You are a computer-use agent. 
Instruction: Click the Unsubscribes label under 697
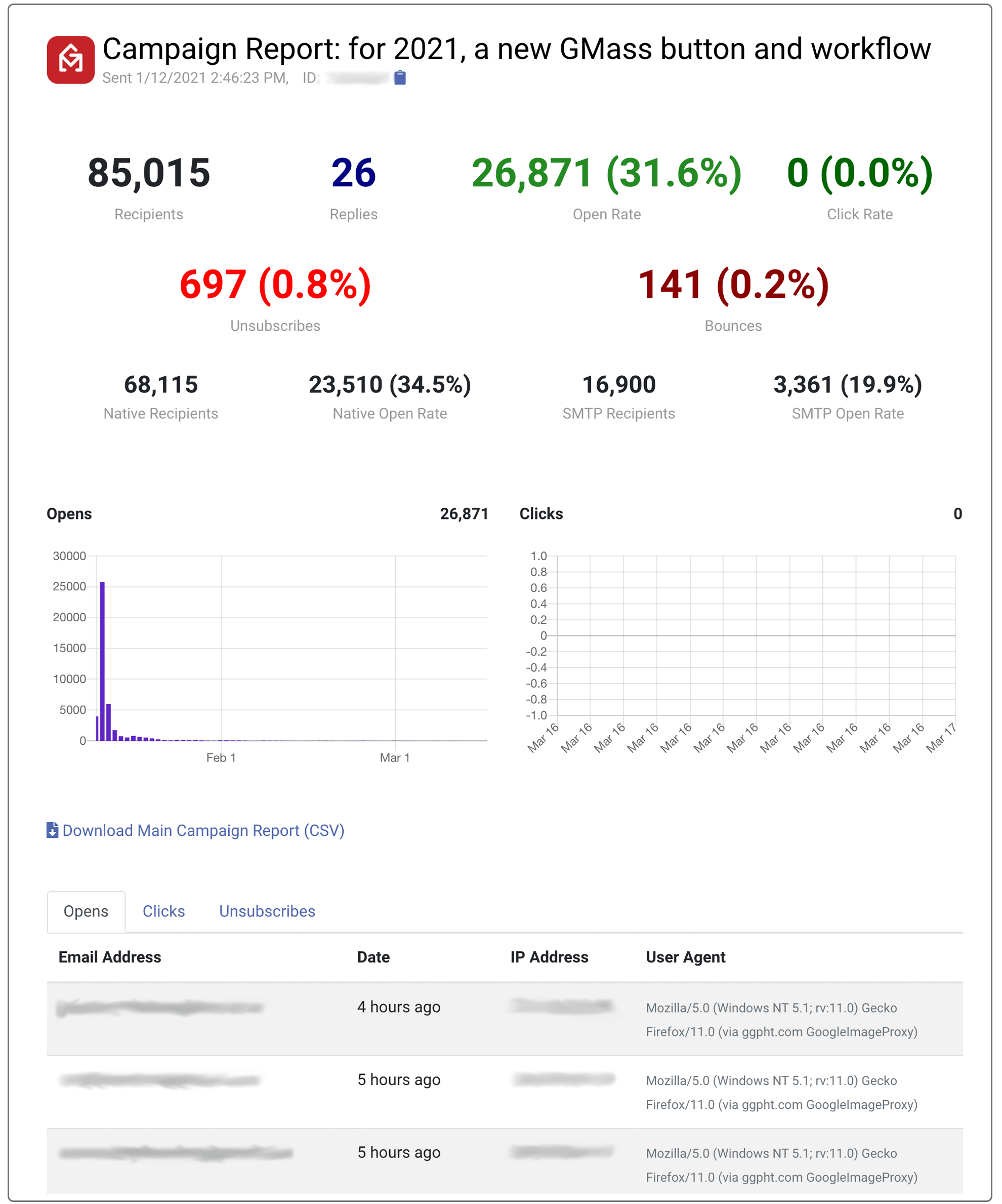275,326
